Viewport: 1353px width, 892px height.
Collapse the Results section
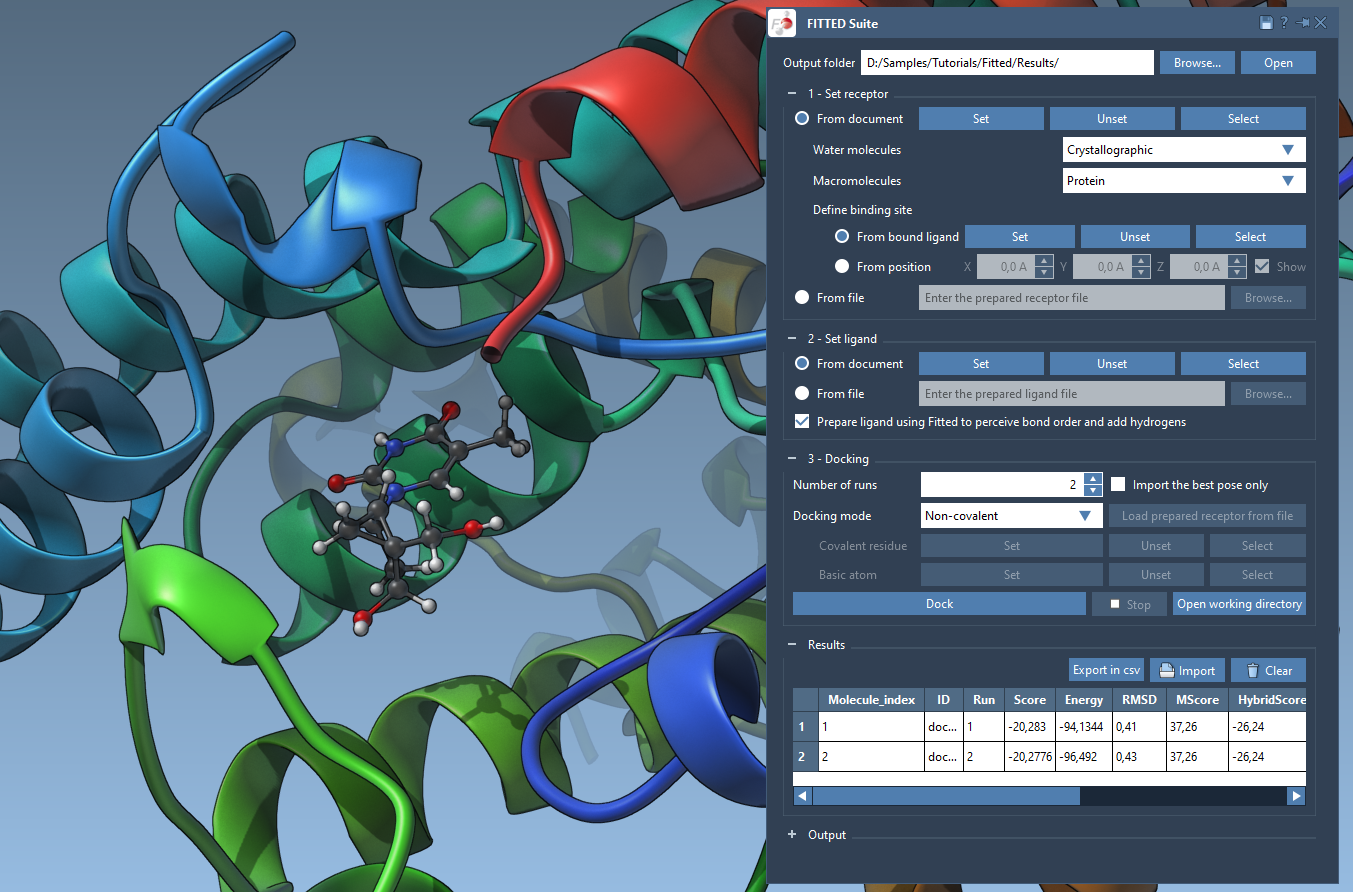tap(793, 645)
